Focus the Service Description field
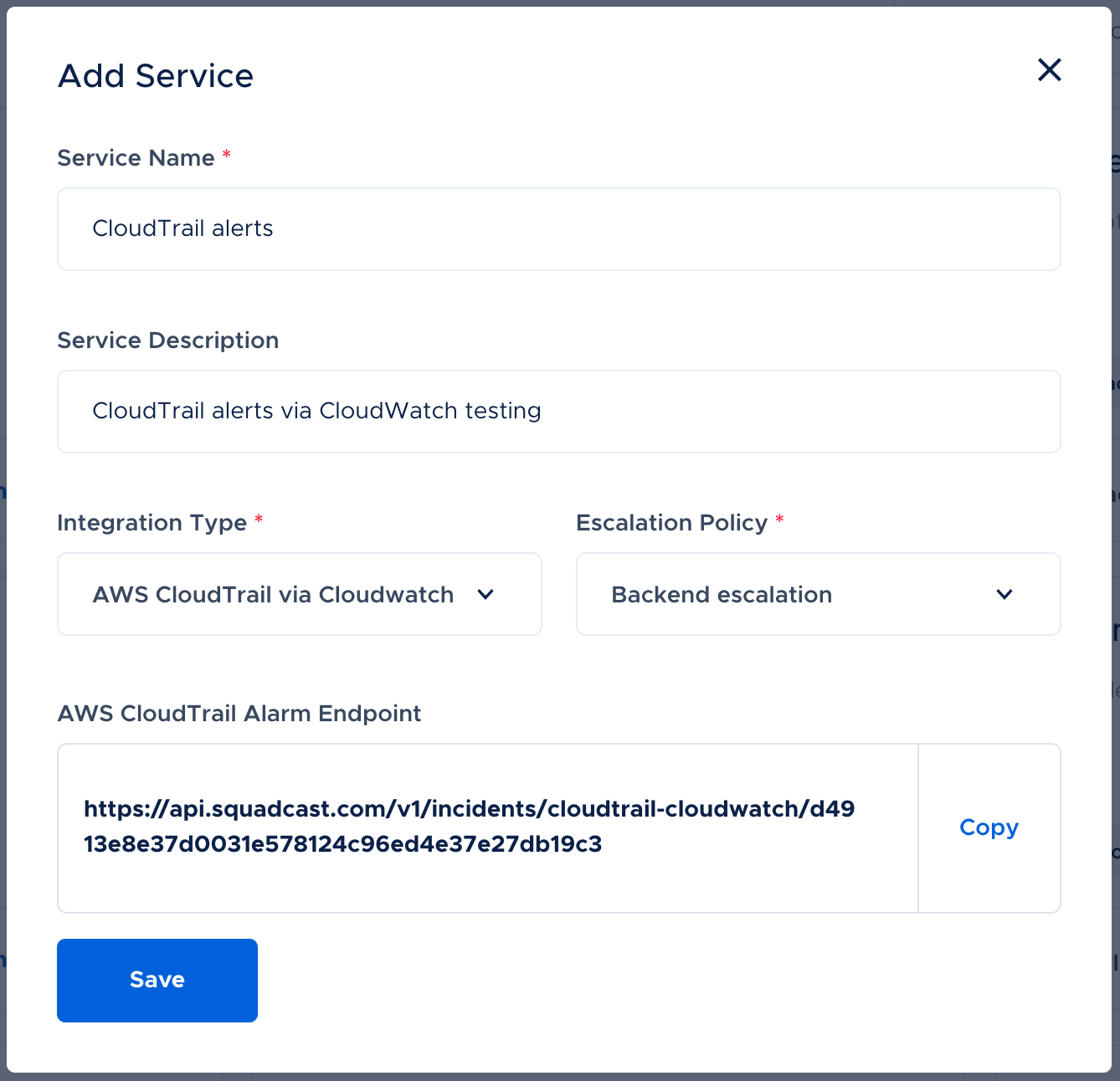This screenshot has width=1120, height=1081. click(x=559, y=412)
